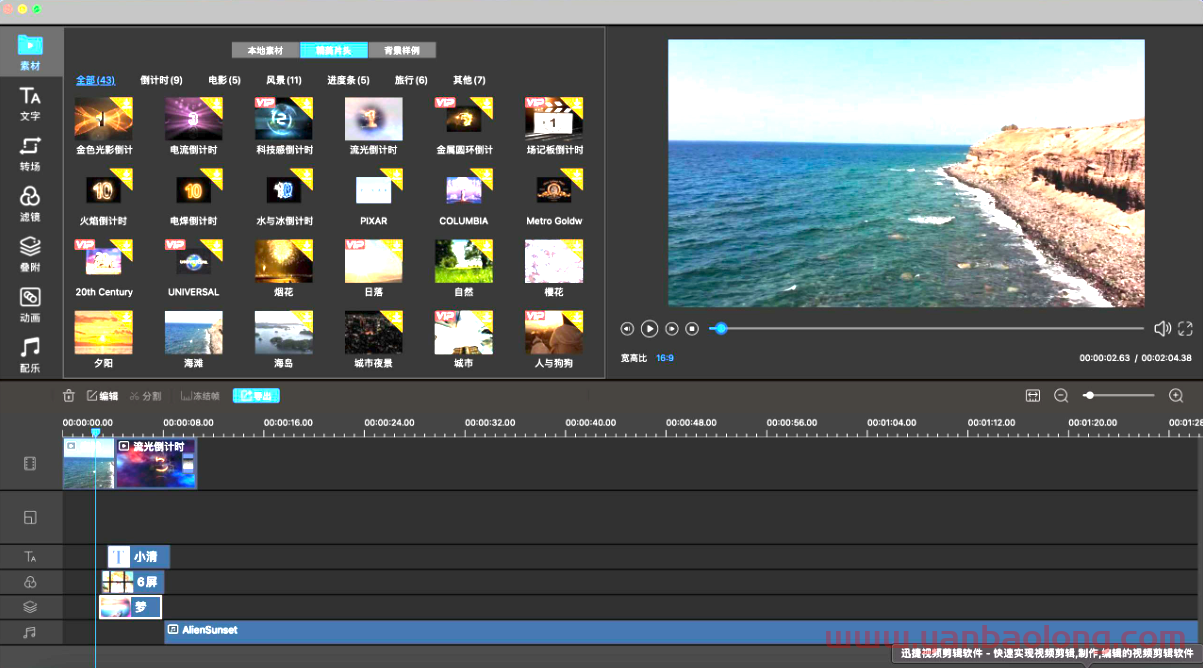Click the zoom-in magnifier on timeline
The height and width of the screenshot is (668, 1203).
click(1176, 396)
